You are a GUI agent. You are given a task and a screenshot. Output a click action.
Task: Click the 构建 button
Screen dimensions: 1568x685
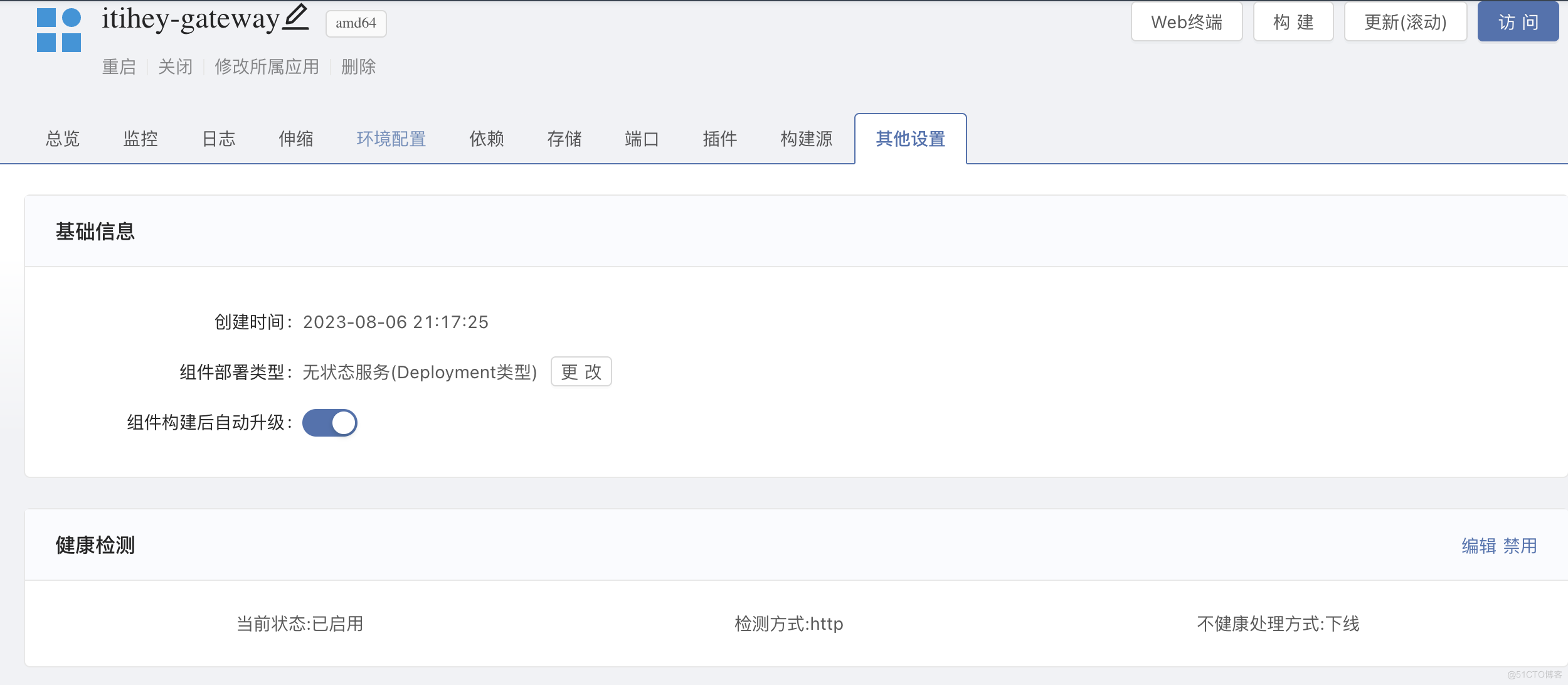1293,22
